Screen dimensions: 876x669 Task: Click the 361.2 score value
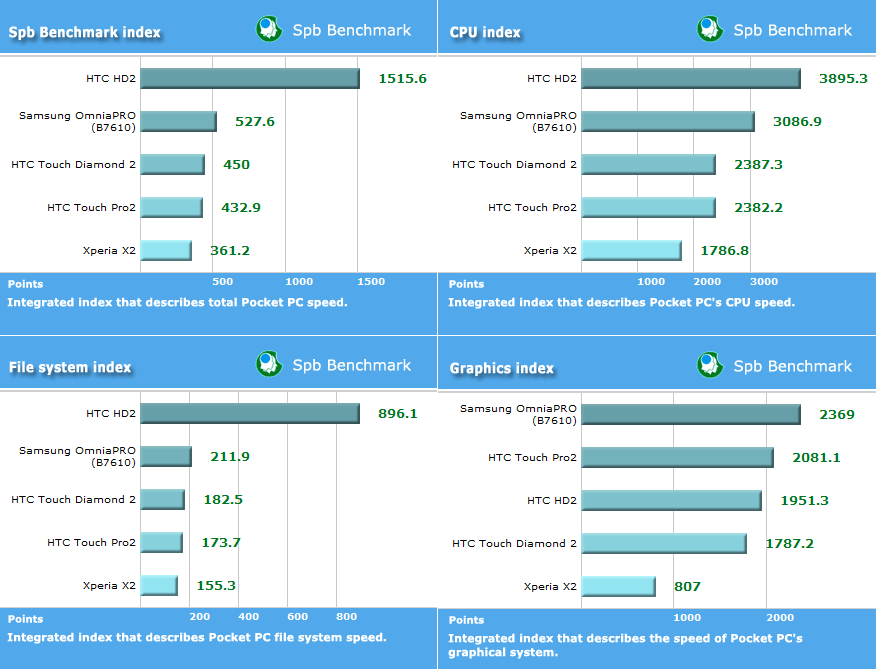pyautogui.click(x=230, y=251)
